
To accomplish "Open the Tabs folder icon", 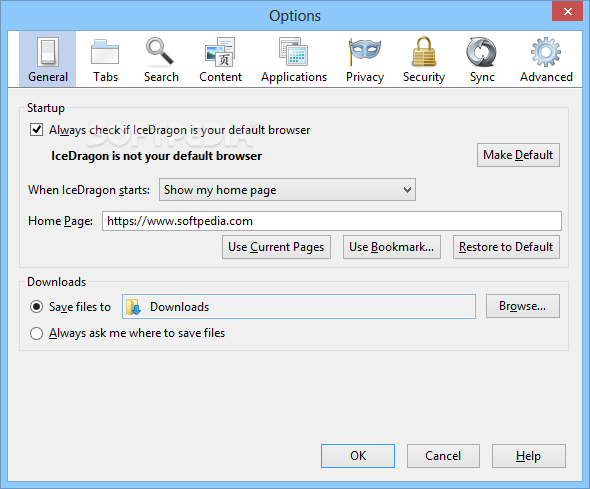I will pos(105,52).
